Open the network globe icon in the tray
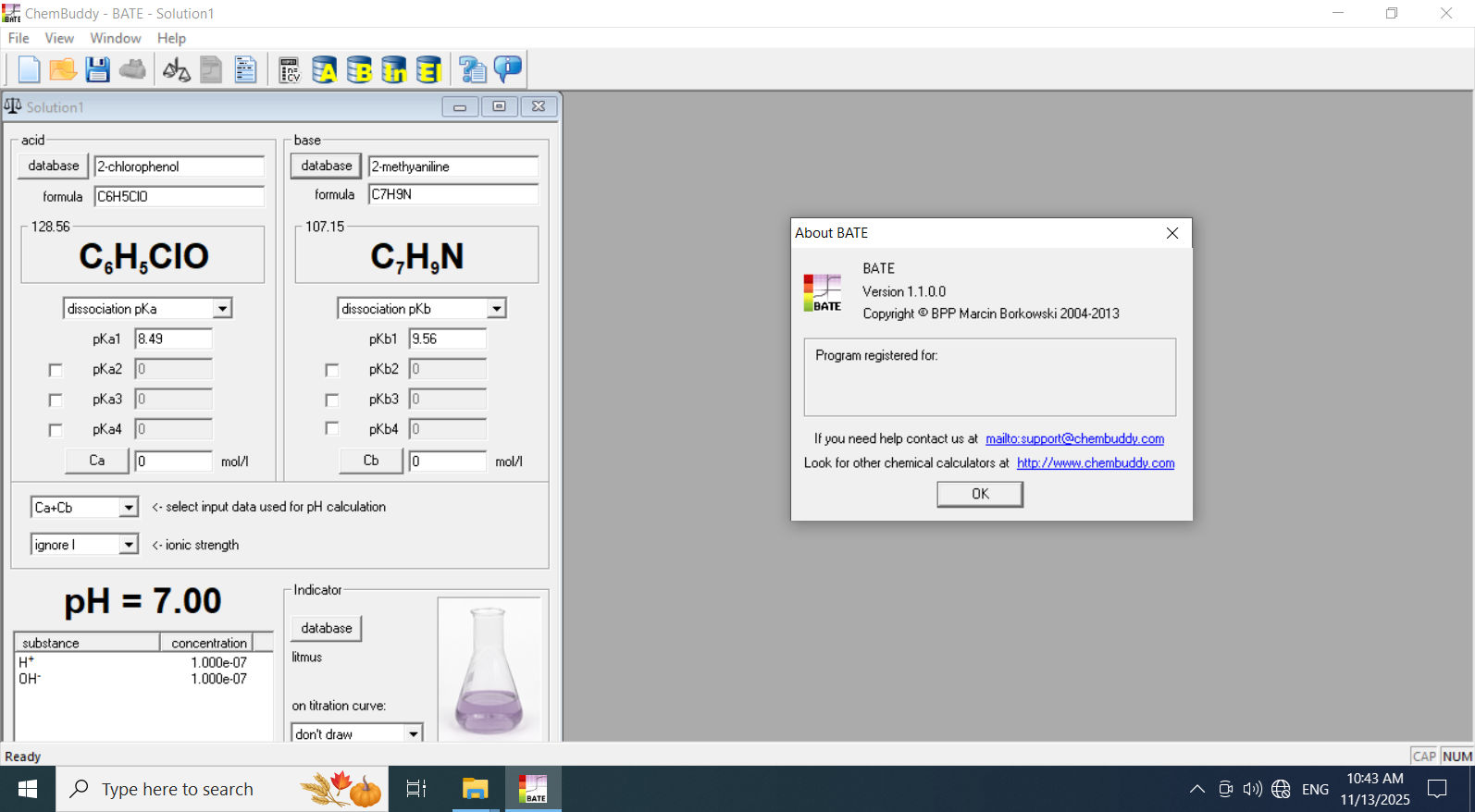Viewport: 1475px width, 812px height. click(1281, 789)
